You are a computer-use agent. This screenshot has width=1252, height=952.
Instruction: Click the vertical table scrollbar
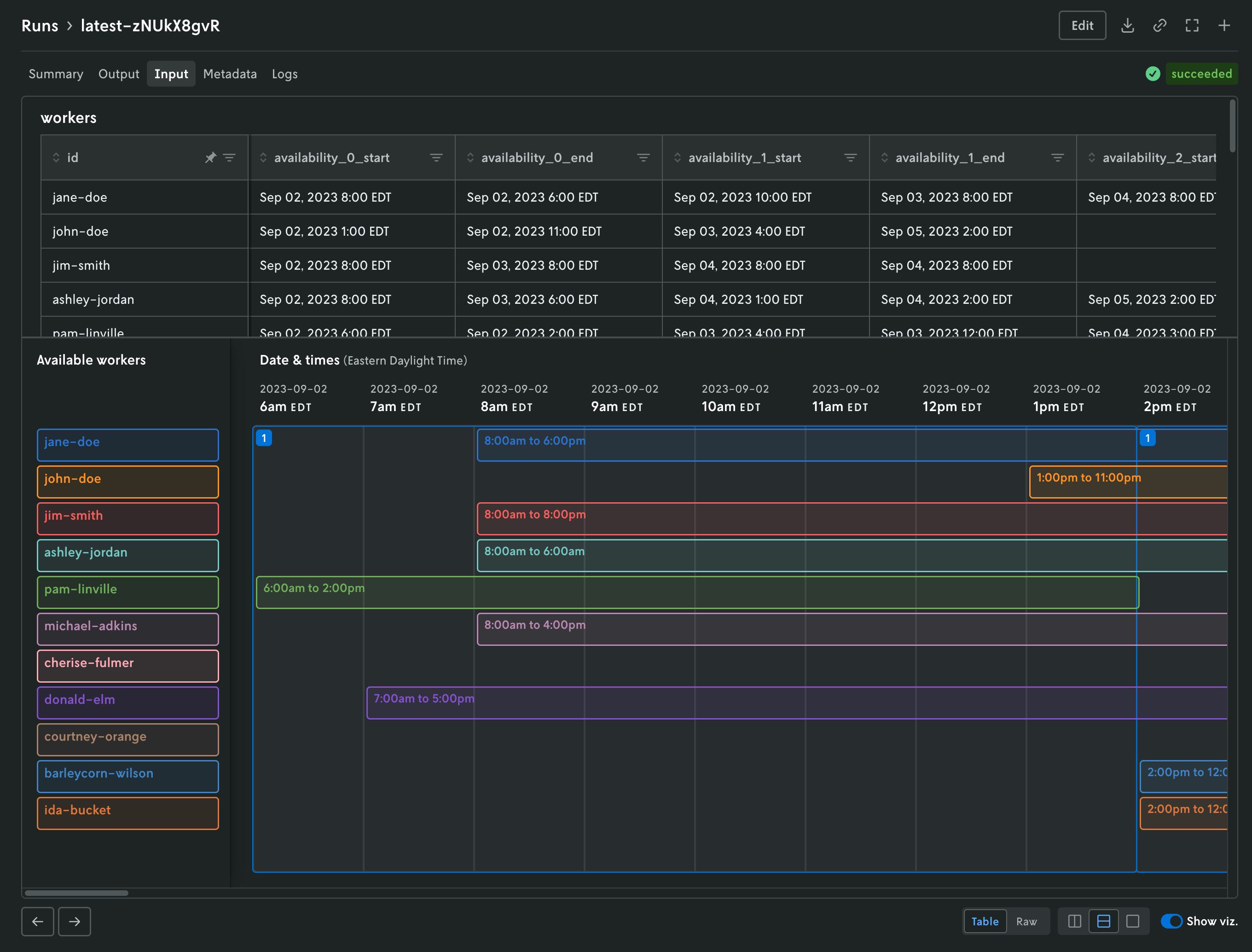[1233, 126]
